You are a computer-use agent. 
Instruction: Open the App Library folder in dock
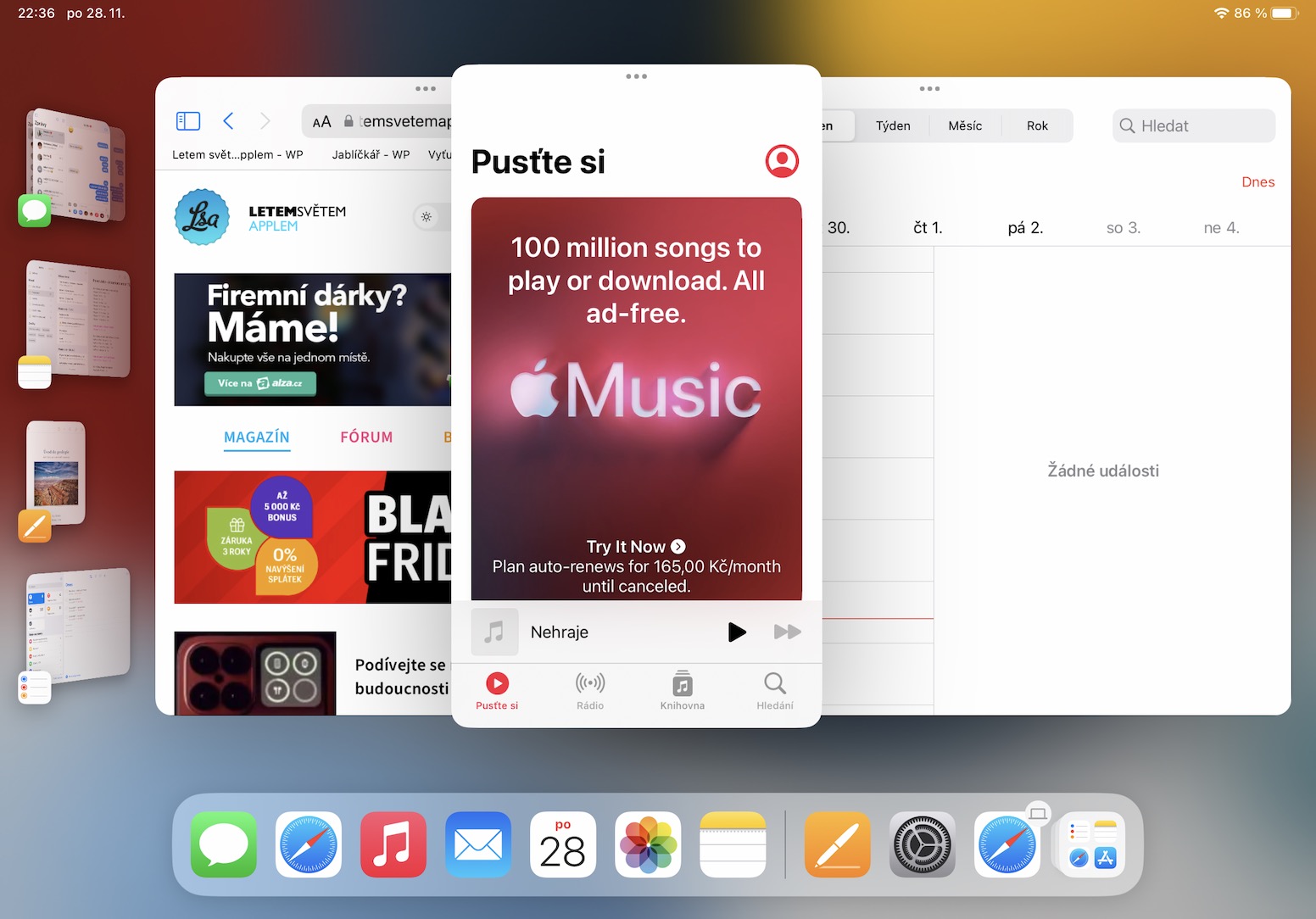(1092, 844)
